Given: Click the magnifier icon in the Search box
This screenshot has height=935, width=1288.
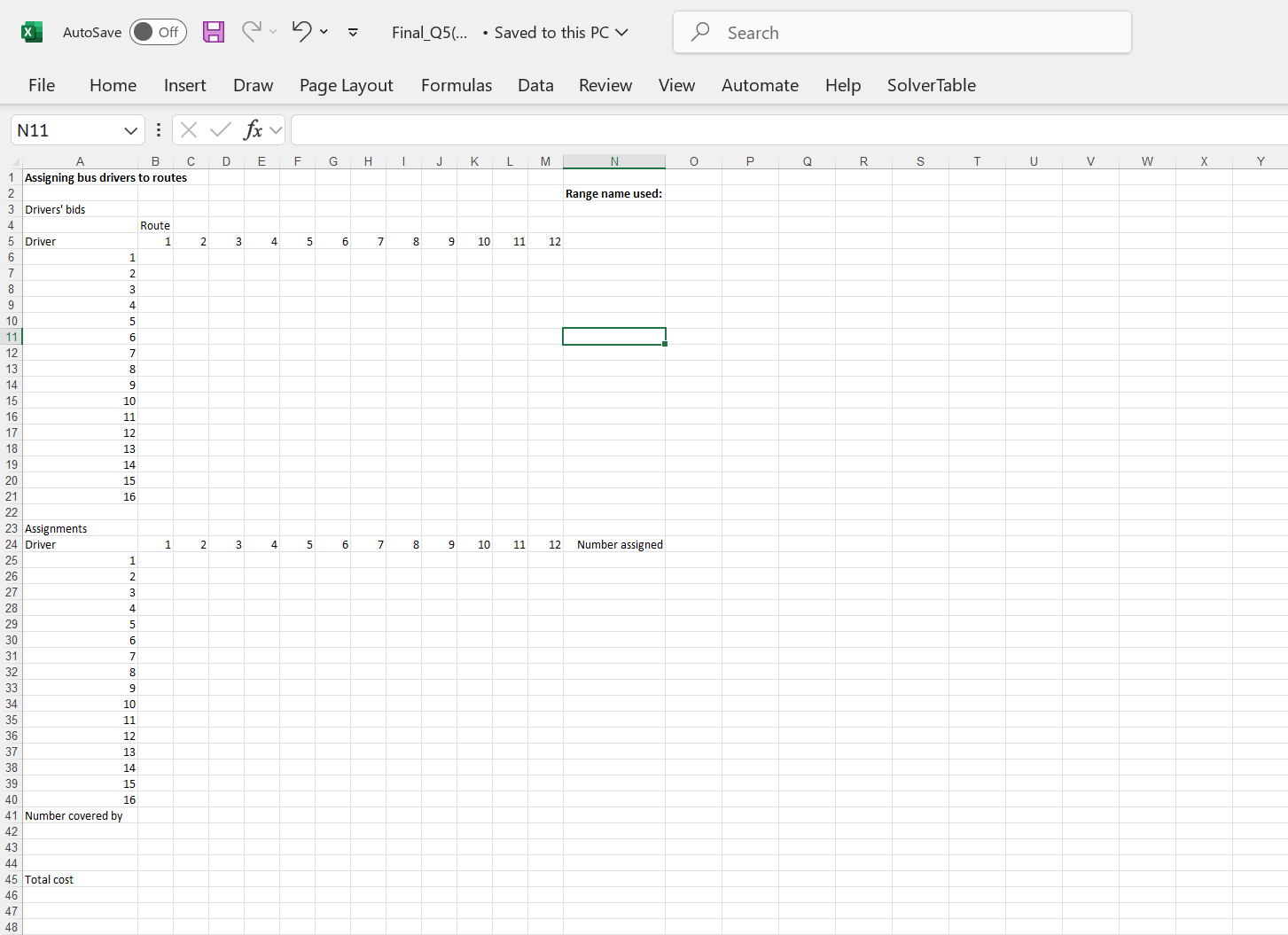Looking at the screenshot, I should tap(700, 32).
